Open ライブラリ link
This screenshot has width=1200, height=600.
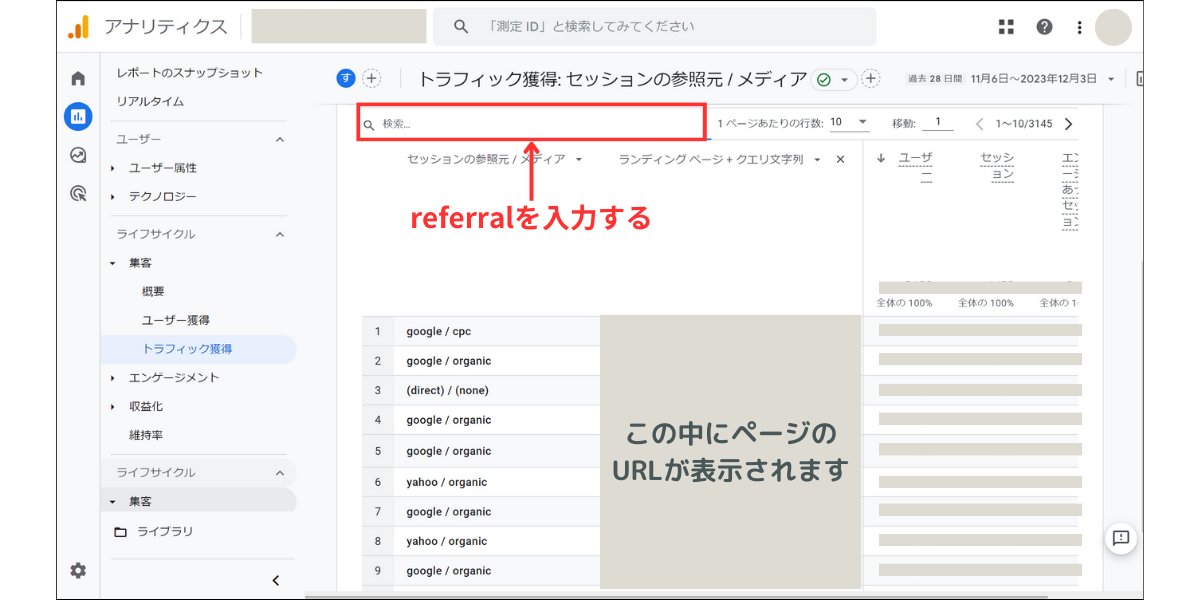point(165,532)
